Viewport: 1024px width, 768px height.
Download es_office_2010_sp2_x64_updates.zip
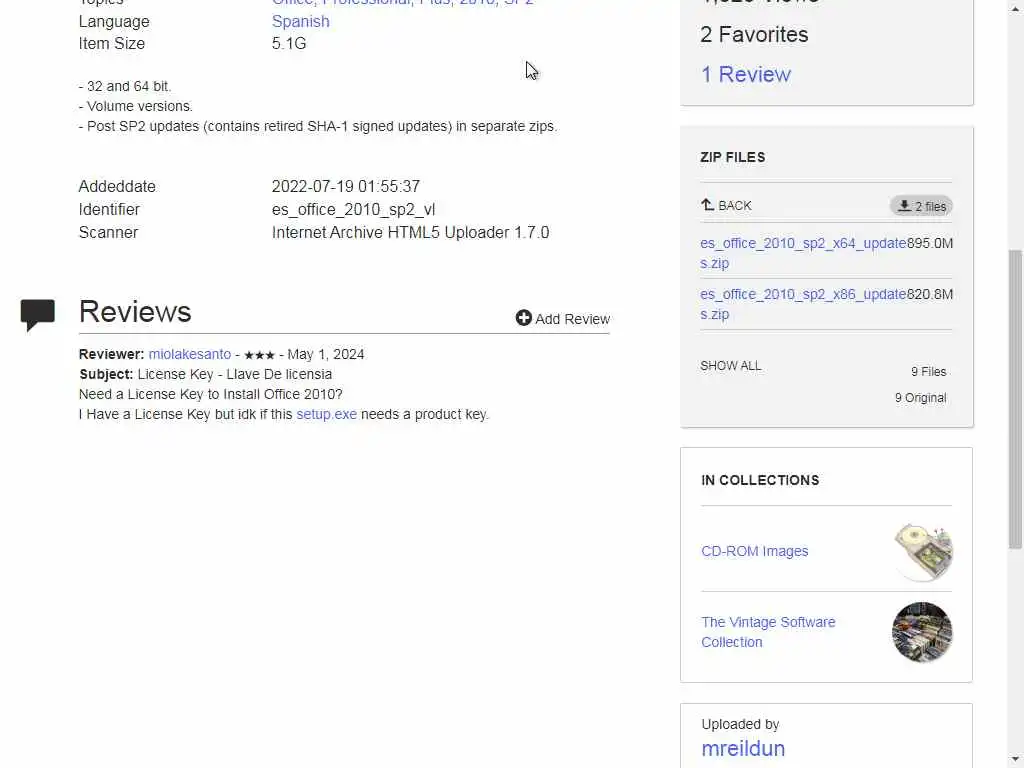click(803, 253)
